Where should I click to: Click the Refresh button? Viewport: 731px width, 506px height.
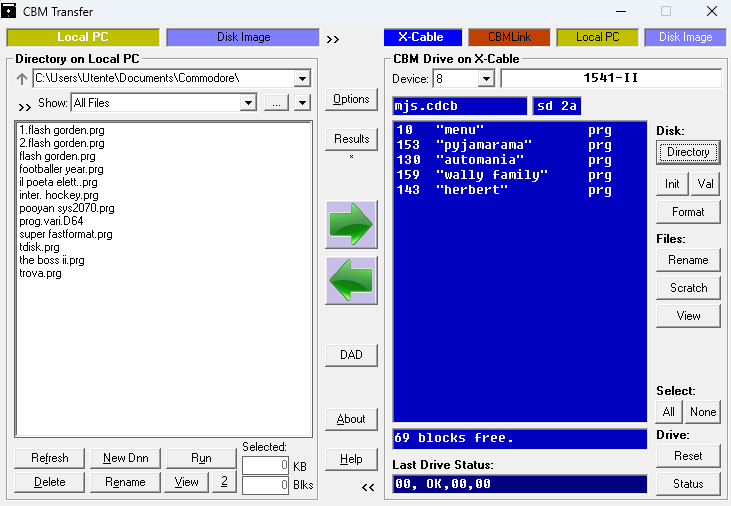click(49, 458)
